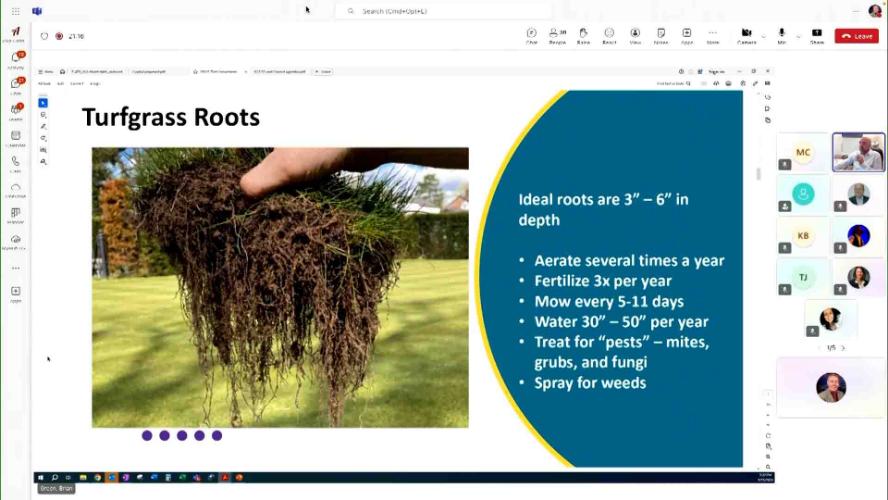Show the People participants list

coord(557,35)
